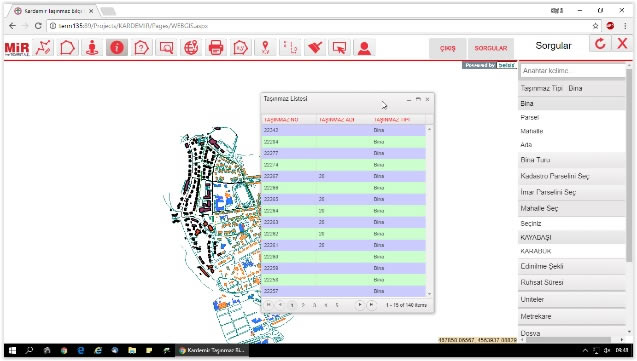637x361 pixels.
Task: Click Taşınmaz Listesi vertical scrollbar down arrow
Action: [x=429, y=294]
